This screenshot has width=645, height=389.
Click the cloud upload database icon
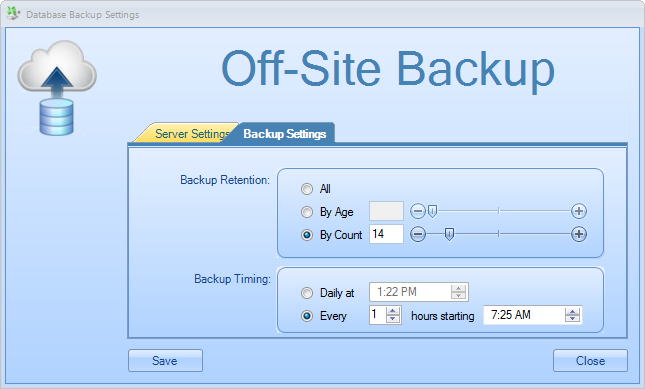pyautogui.click(x=57, y=88)
